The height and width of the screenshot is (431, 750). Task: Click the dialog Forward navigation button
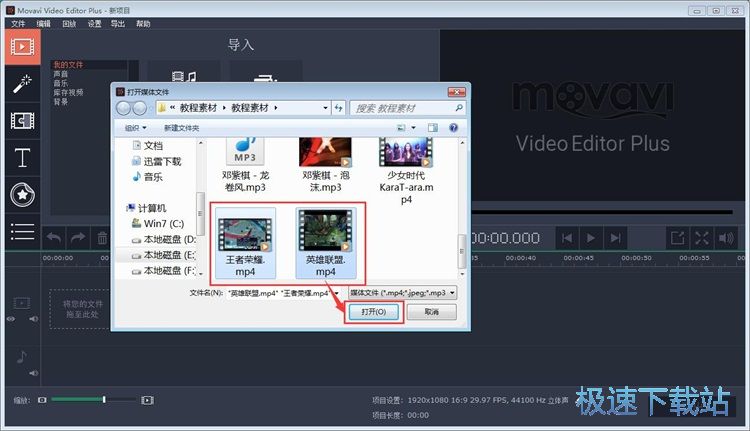[140, 108]
